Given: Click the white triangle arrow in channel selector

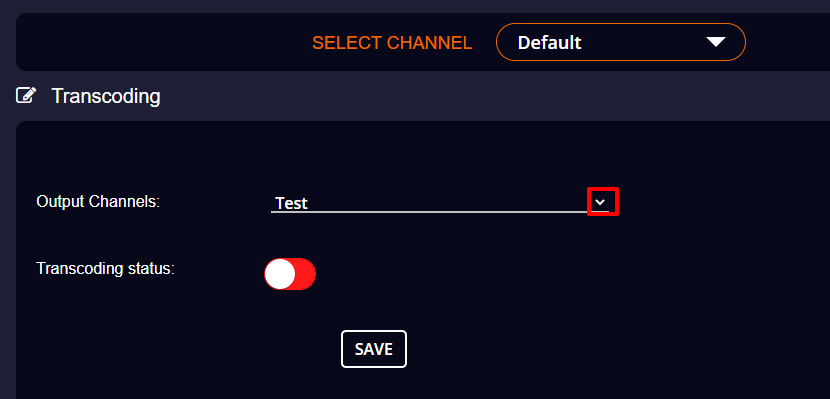Looking at the screenshot, I should [716, 42].
